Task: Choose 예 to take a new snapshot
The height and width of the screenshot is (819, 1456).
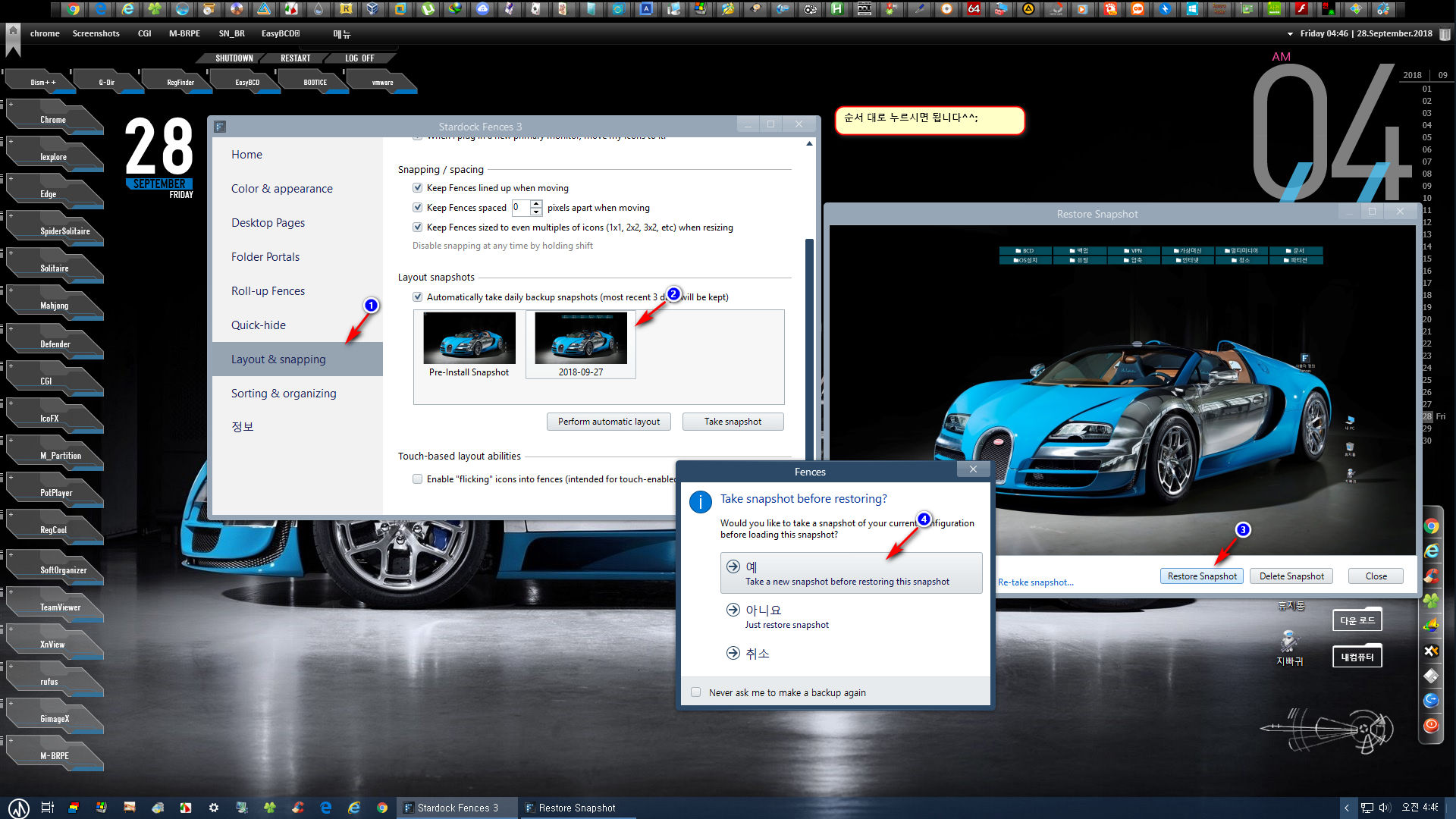Action: pyautogui.click(x=851, y=573)
